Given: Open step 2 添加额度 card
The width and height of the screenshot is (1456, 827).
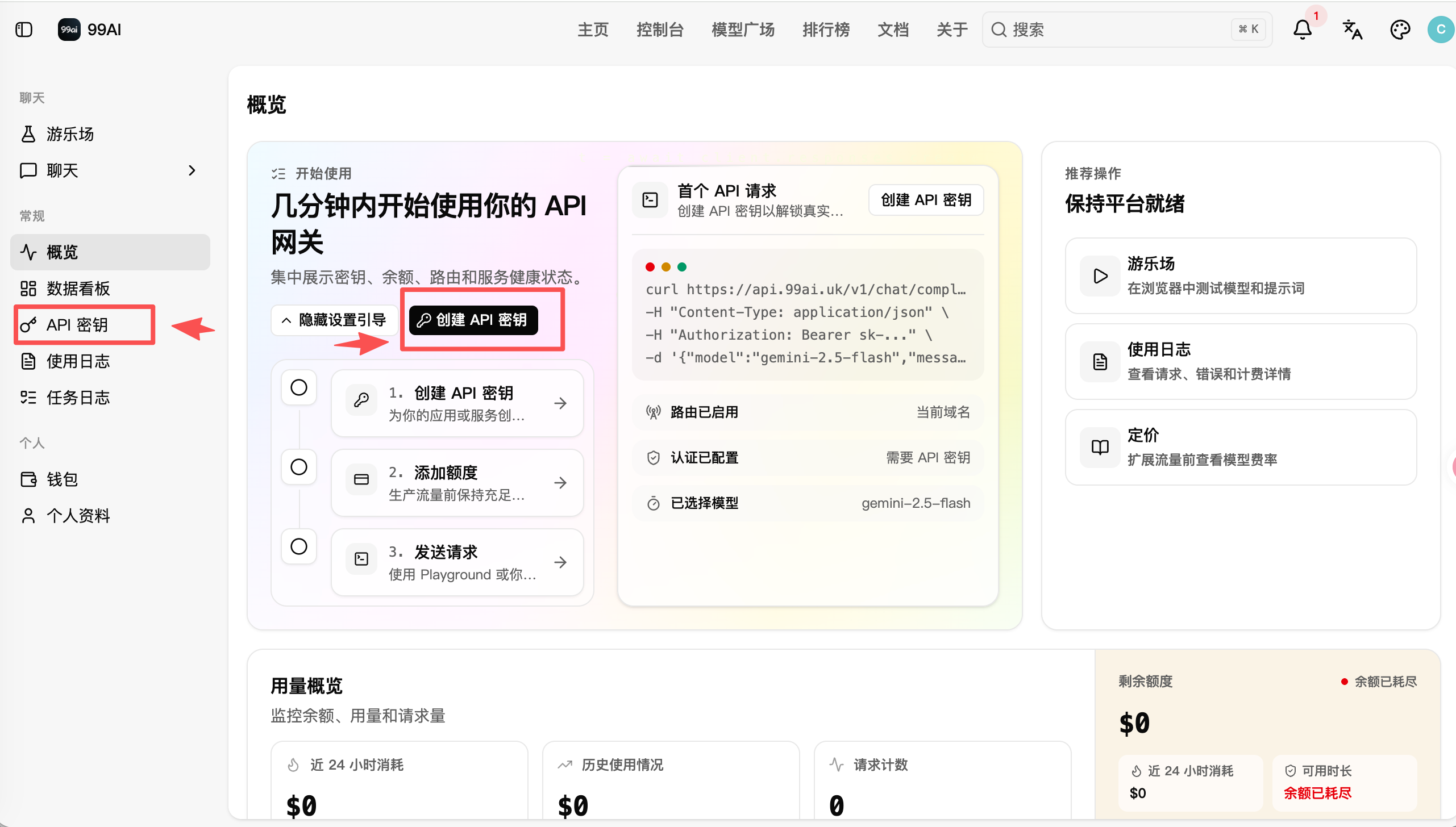Looking at the screenshot, I should (457, 483).
